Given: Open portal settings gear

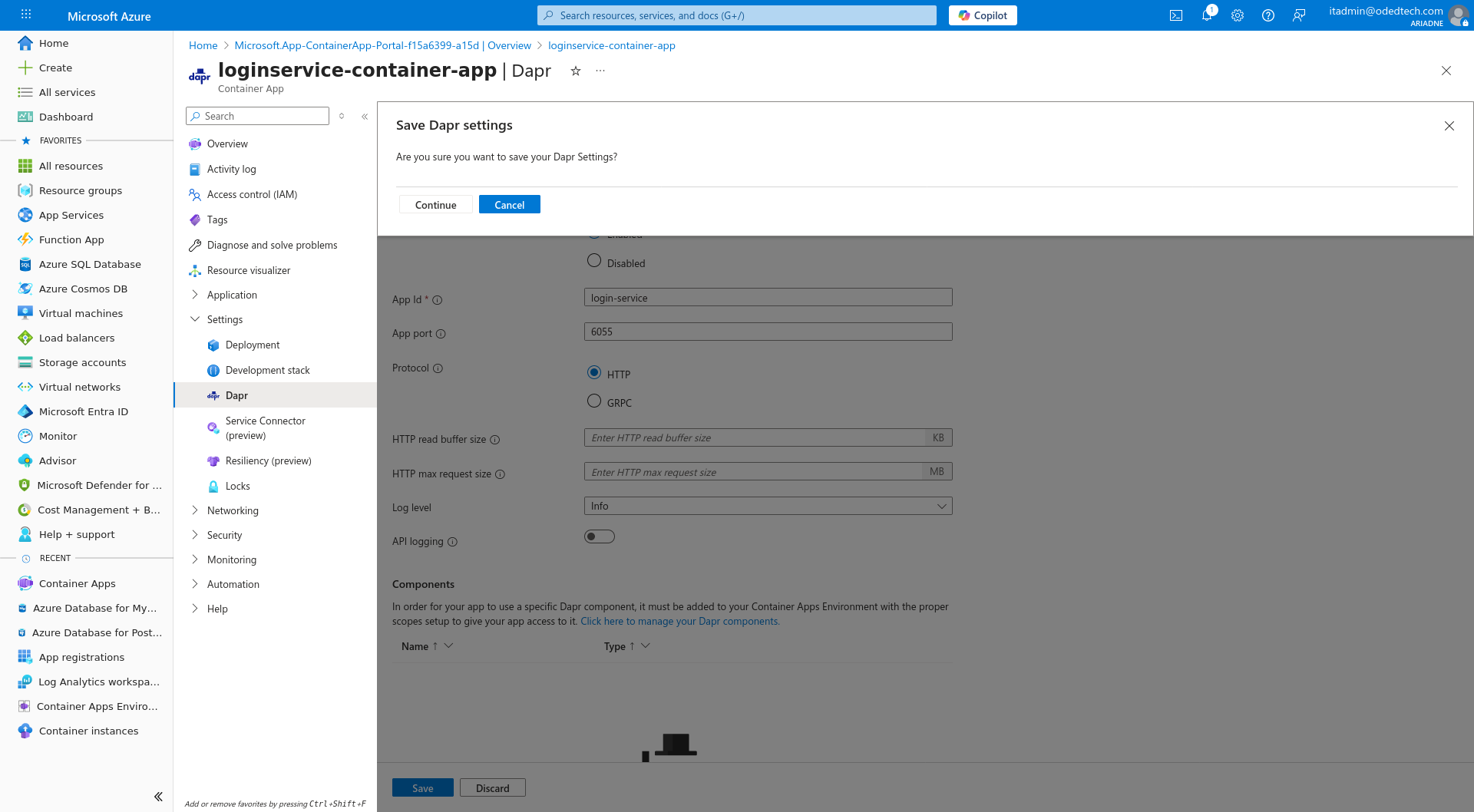Looking at the screenshot, I should (x=1238, y=15).
